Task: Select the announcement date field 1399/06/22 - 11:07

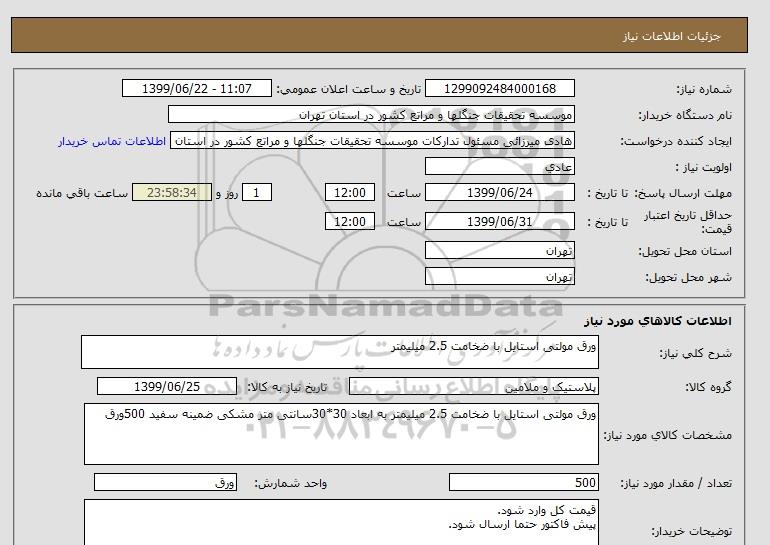Action: click(x=196, y=88)
